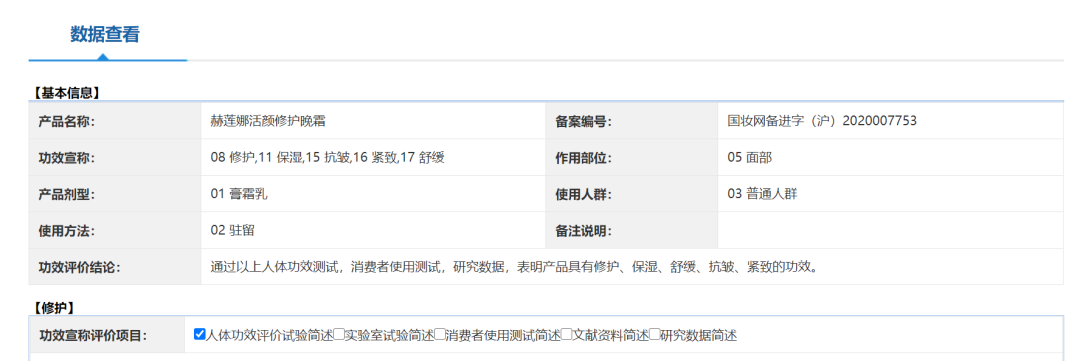
Task: Click 01 膏霜乳 product form value
Action: click(239, 194)
